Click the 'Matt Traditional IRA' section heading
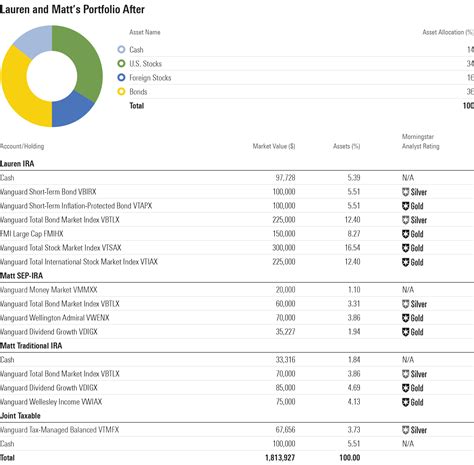474x465 pixels. (31, 346)
